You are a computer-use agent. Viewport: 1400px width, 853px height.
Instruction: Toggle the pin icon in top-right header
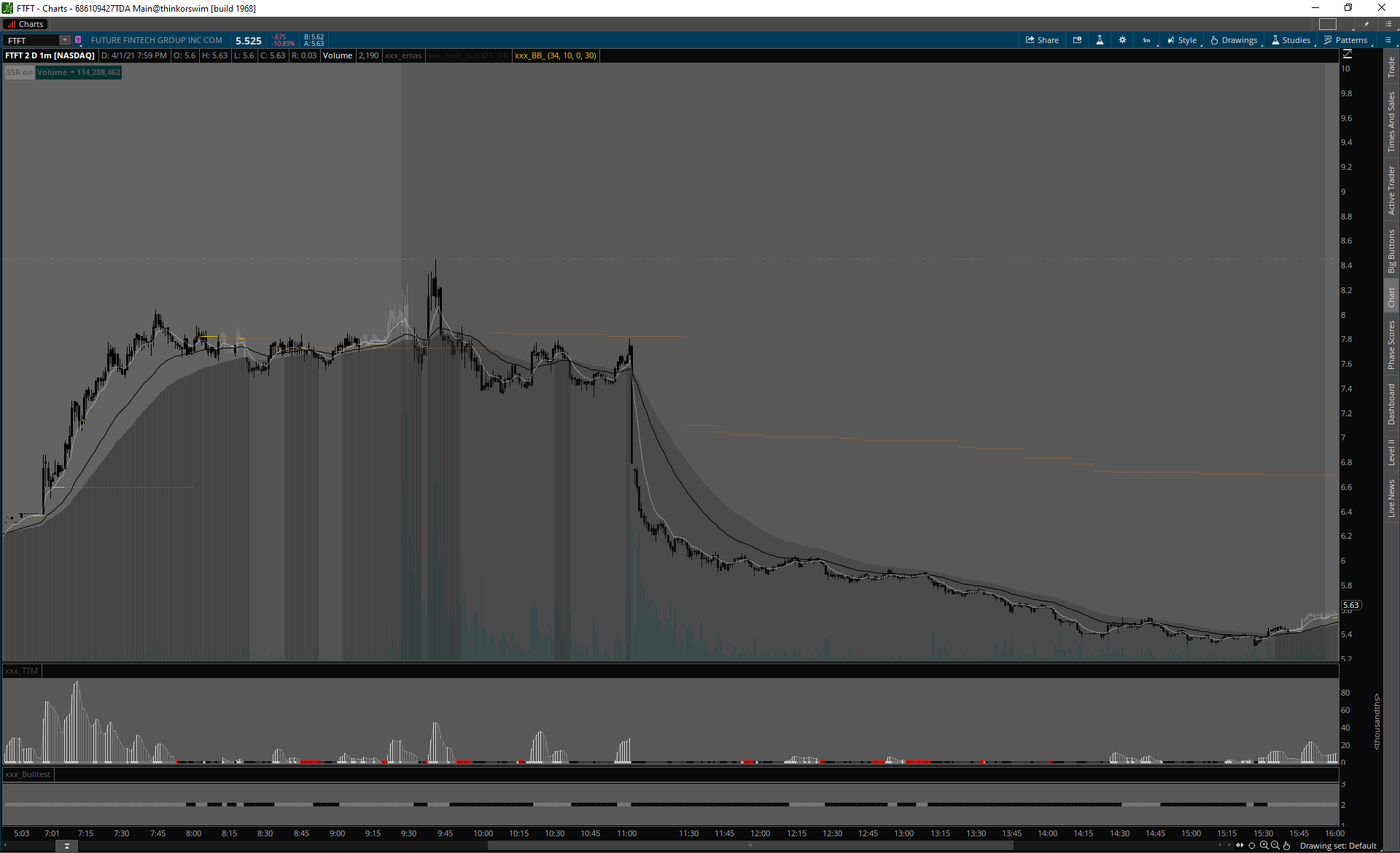1366,24
